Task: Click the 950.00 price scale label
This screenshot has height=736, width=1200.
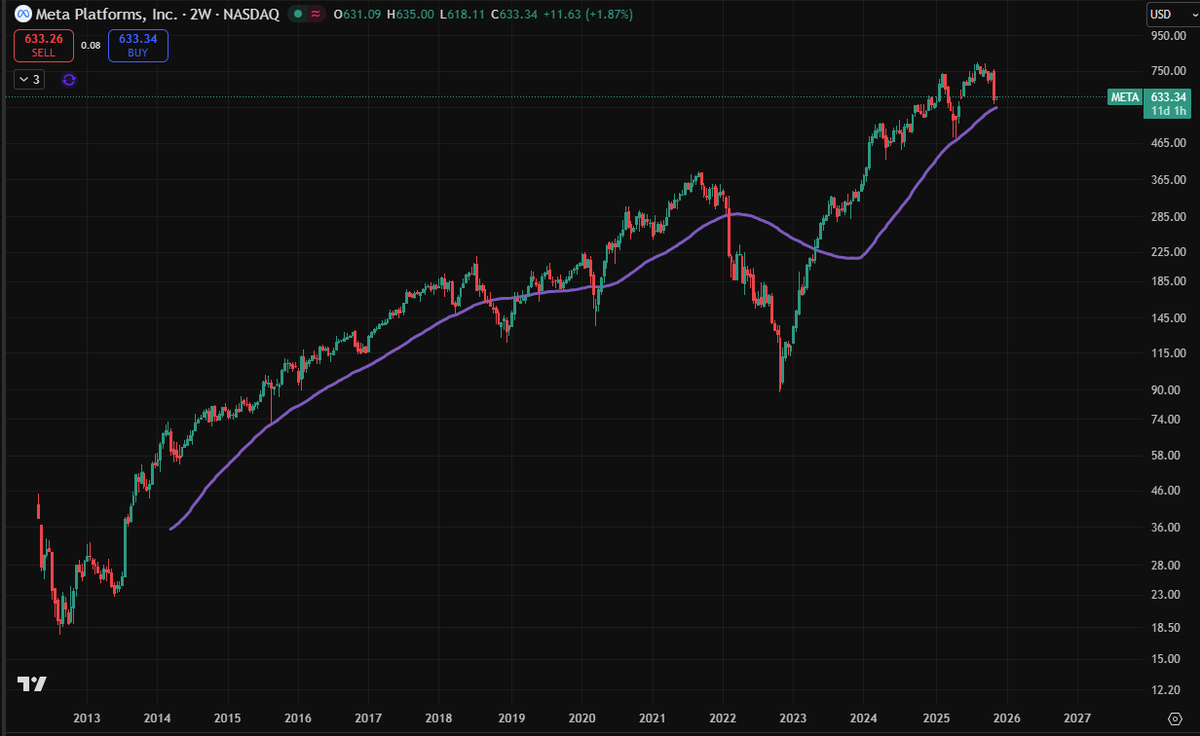Action: click(1167, 35)
